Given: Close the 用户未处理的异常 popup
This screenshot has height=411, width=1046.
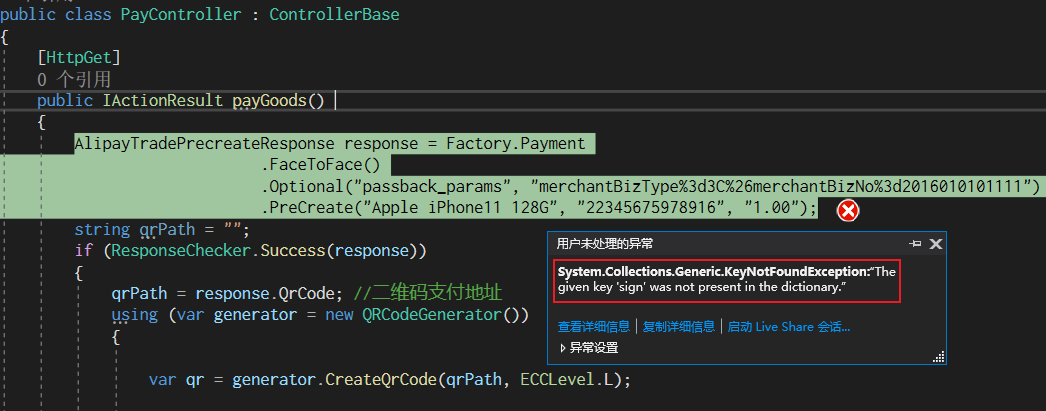Looking at the screenshot, I should pyautogui.click(x=936, y=244).
